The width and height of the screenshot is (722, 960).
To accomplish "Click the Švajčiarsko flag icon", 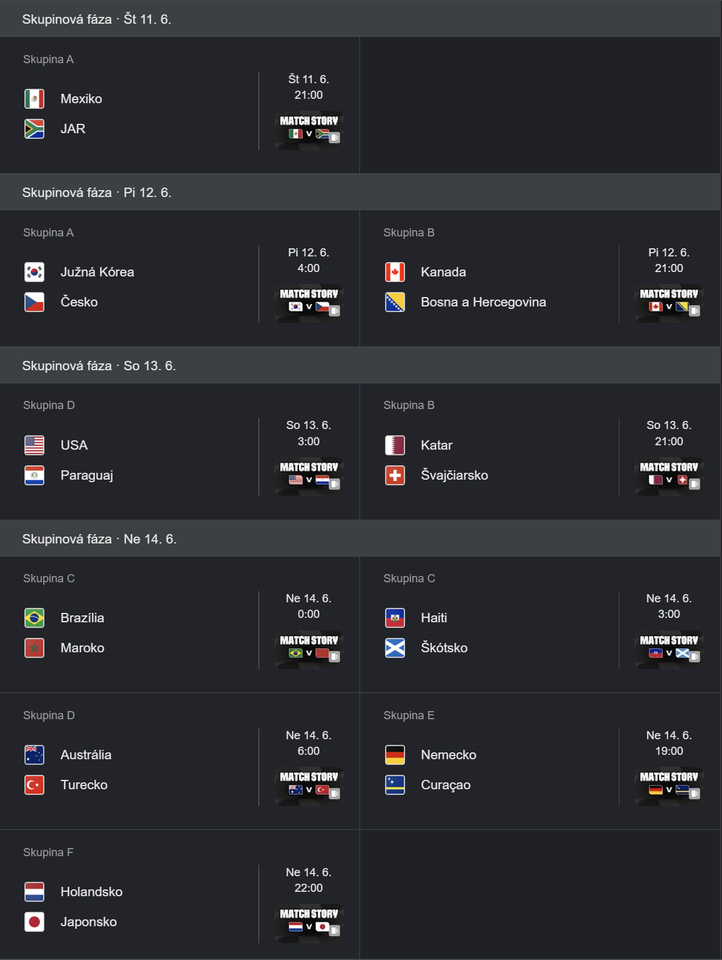I will click(395, 475).
